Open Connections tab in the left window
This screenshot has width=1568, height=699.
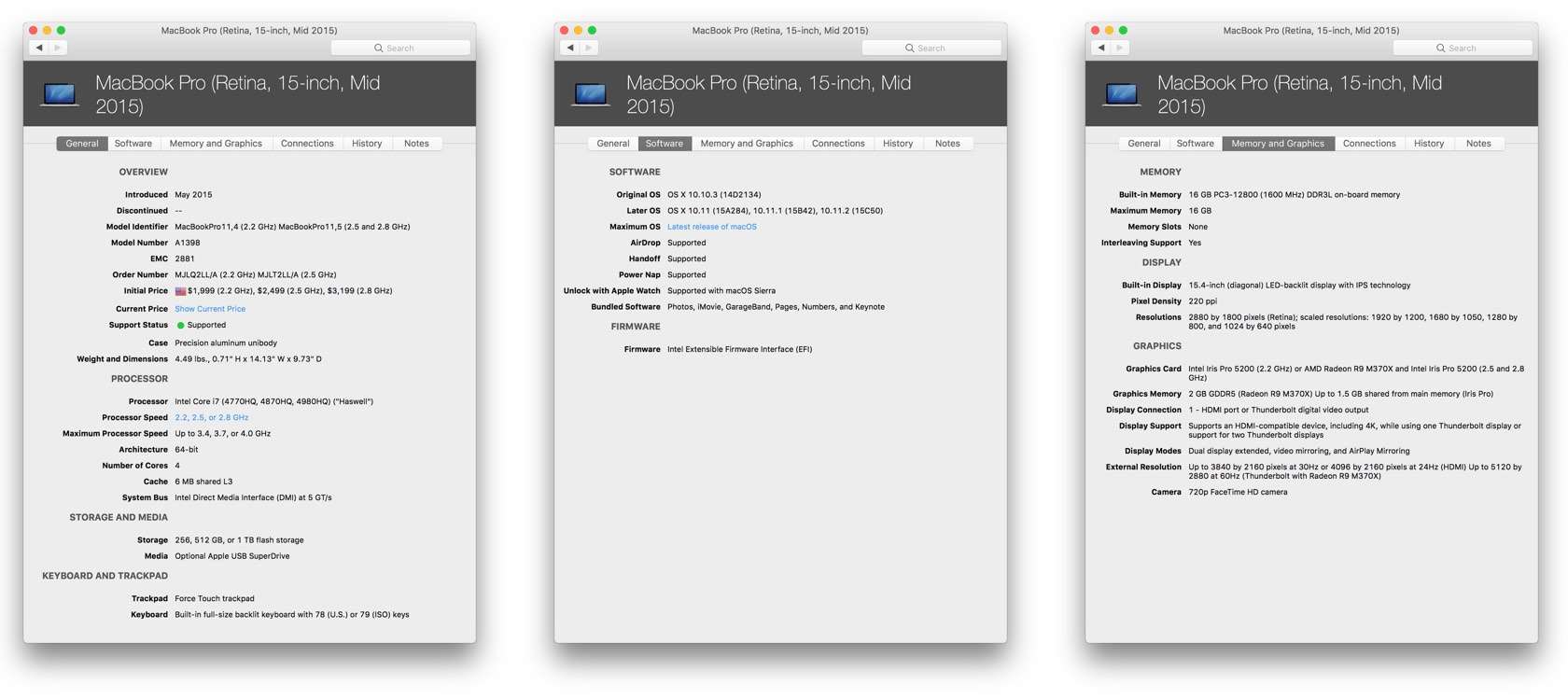tap(307, 144)
